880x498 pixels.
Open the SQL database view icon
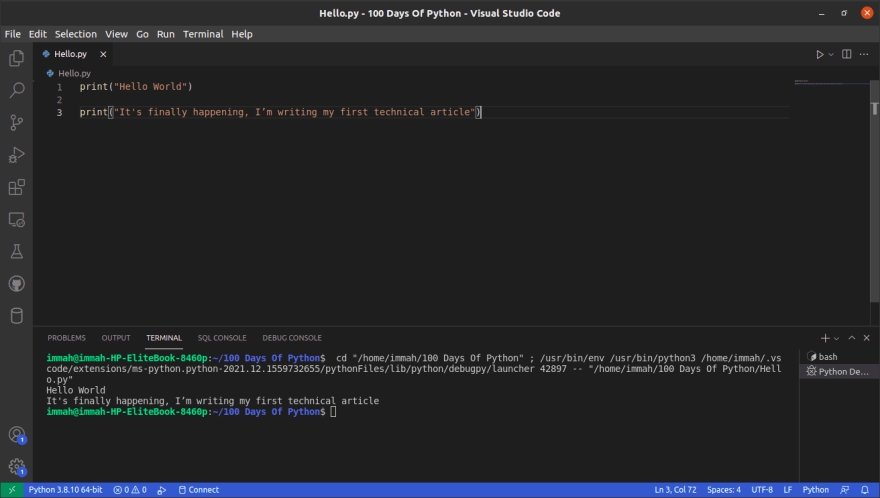(x=17, y=316)
